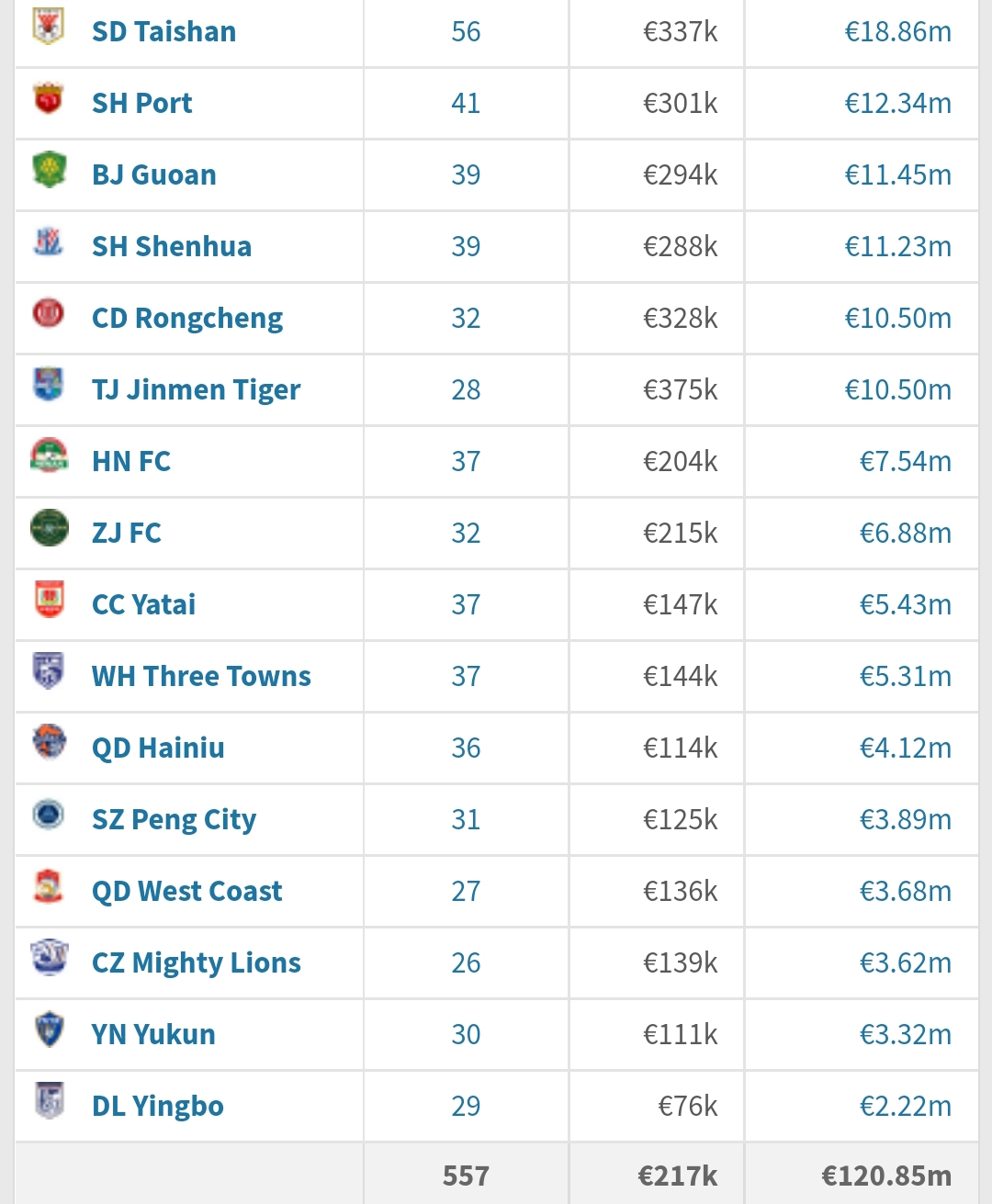Image resolution: width=992 pixels, height=1204 pixels.
Task: Click SH Port total value €12.34m
Action: pyautogui.click(x=897, y=103)
